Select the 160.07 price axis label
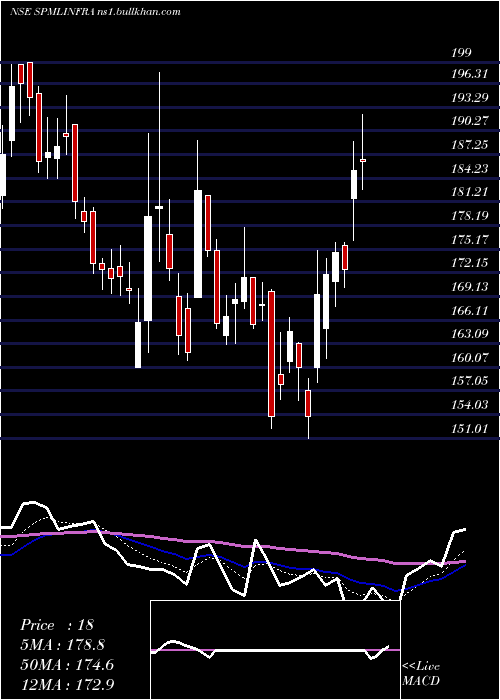500x700 pixels. [x=470, y=358]
